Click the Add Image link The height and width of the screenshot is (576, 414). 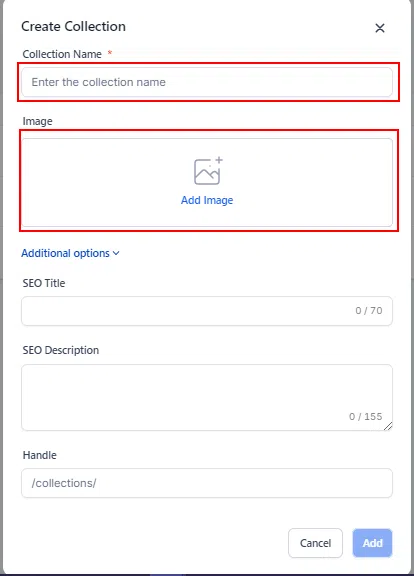[x=207, y=200]
